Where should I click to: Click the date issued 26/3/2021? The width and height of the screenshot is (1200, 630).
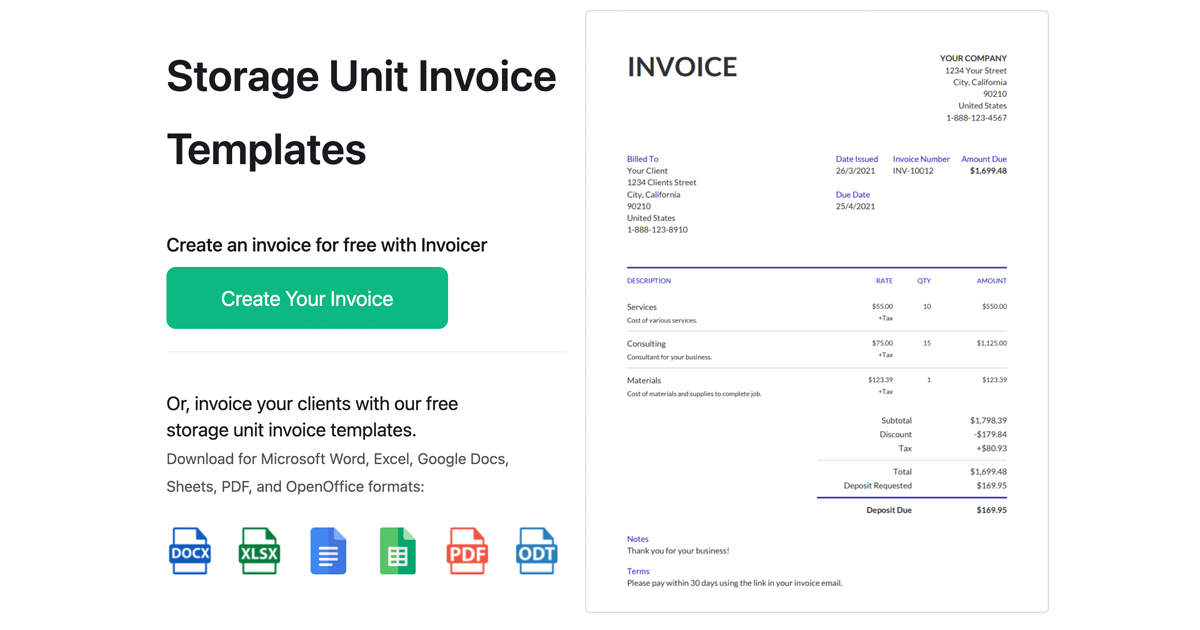pyautogui.click(x=855, y=171)
